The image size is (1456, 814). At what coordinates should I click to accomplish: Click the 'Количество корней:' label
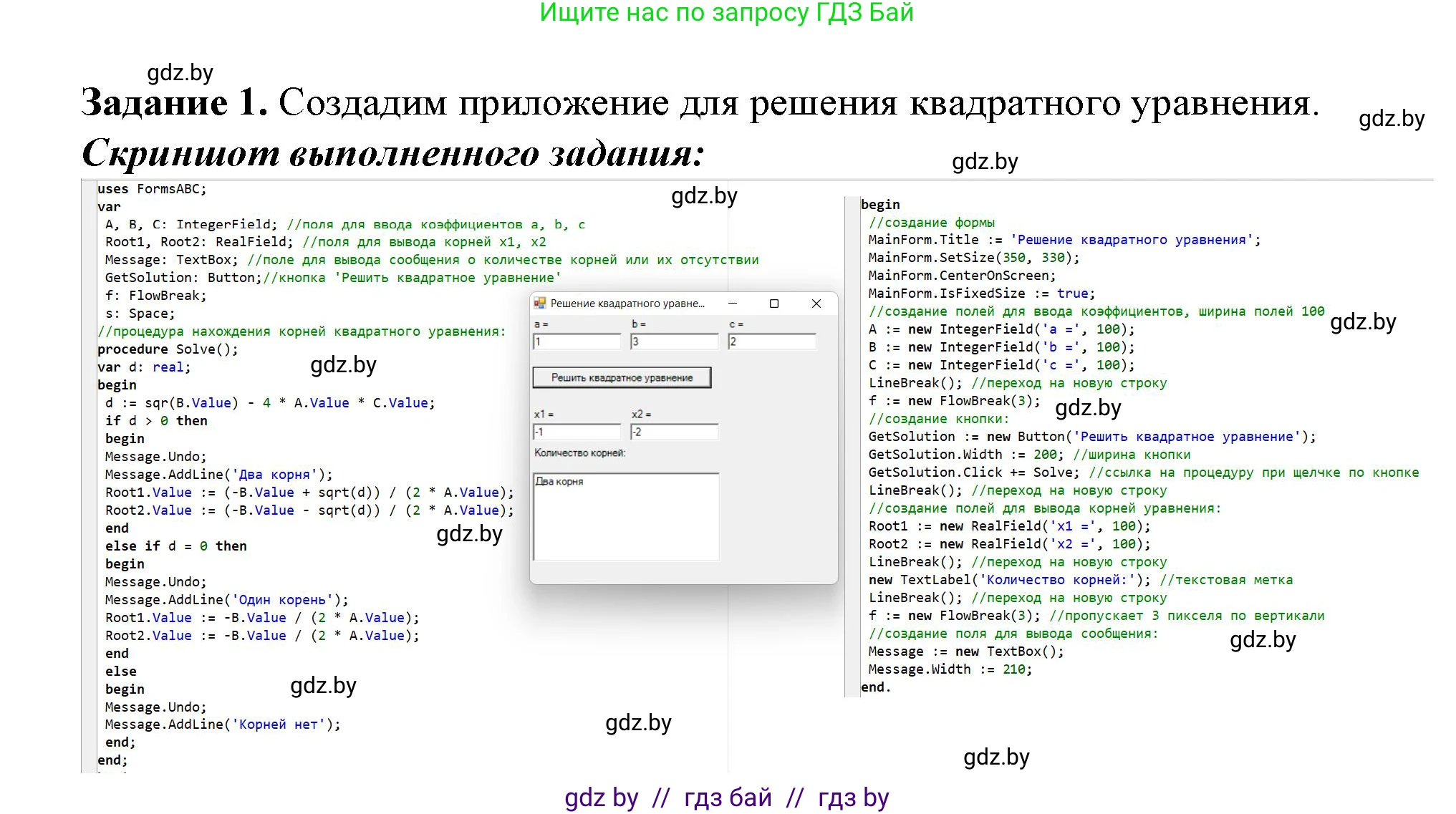[579, 453]
